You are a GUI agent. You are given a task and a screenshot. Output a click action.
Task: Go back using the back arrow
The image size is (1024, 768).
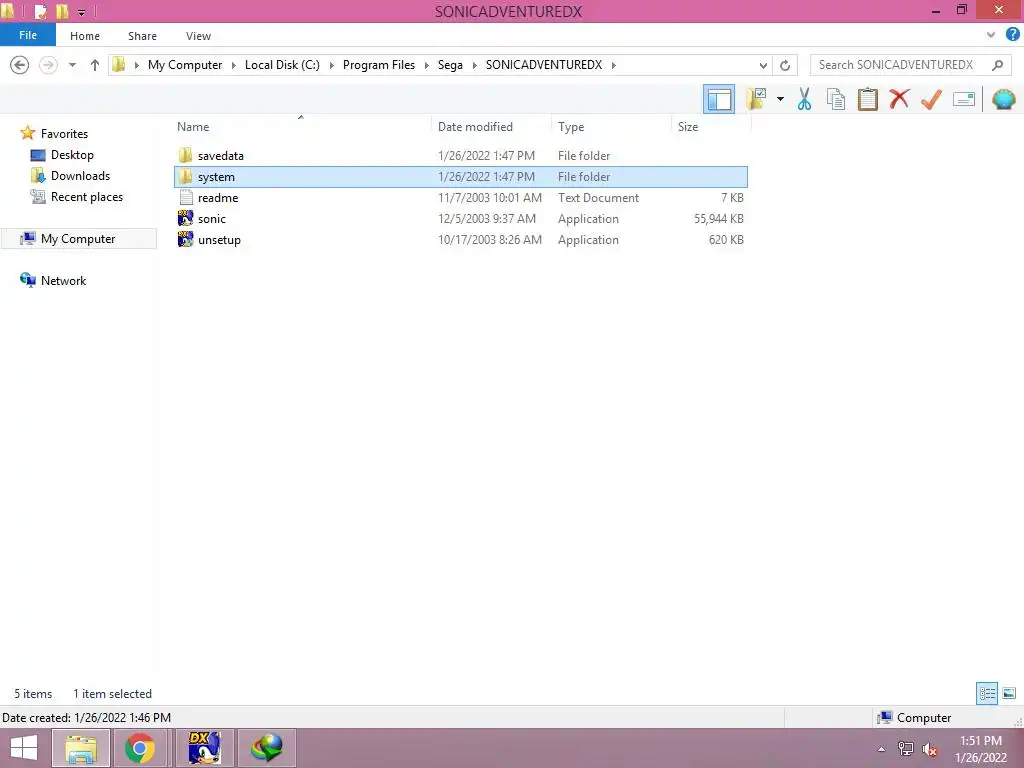pos(20,65)
